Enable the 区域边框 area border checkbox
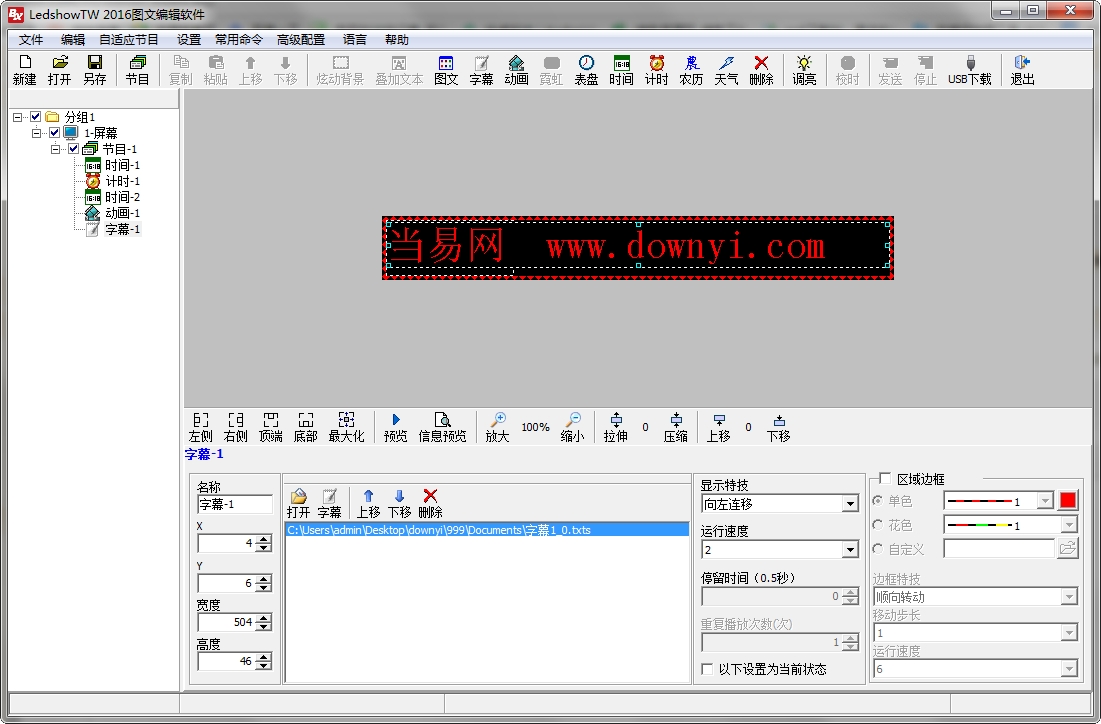This screenshot has width=1101, height=724. click(x=886, y=478)
